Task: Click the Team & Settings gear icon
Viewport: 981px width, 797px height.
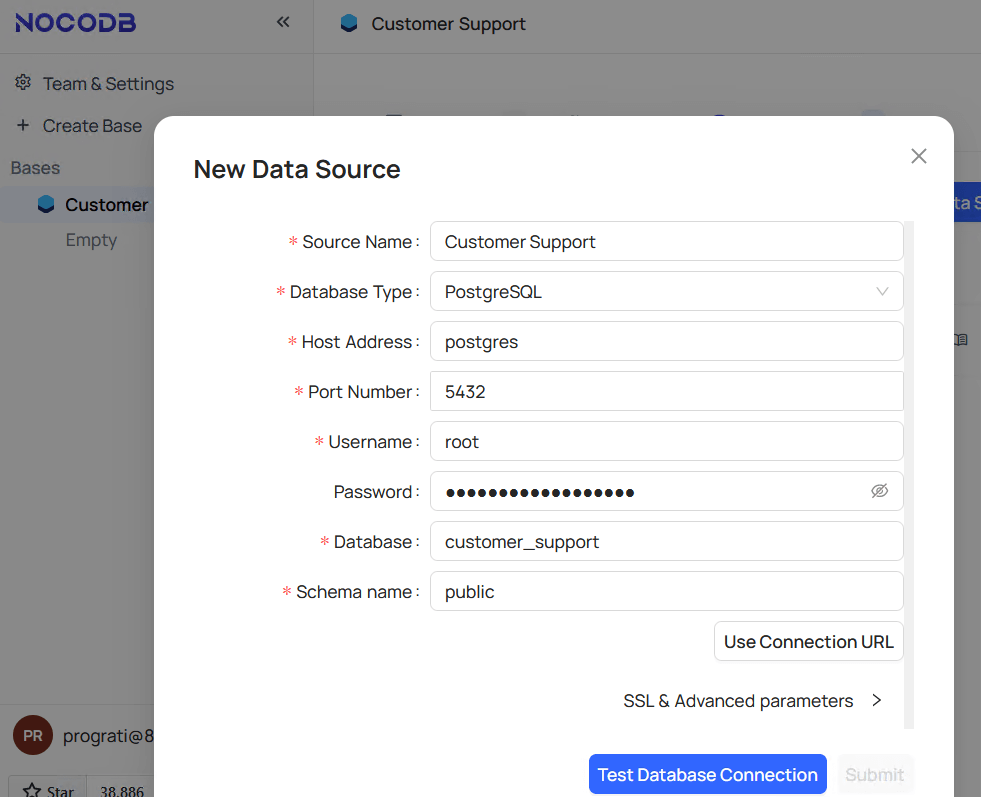Action: (x=23, y=83)
